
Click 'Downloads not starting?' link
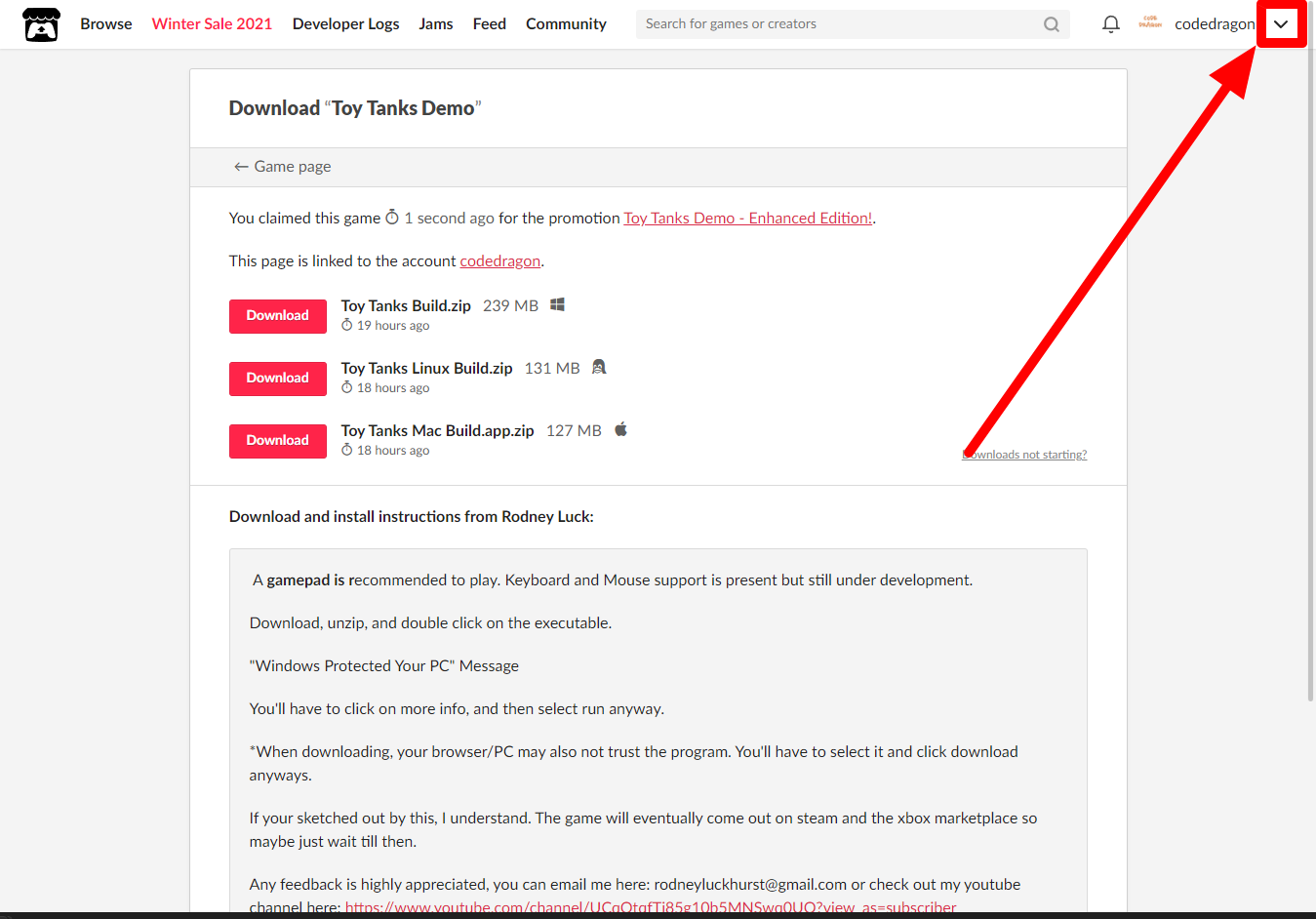[1024, 455]
